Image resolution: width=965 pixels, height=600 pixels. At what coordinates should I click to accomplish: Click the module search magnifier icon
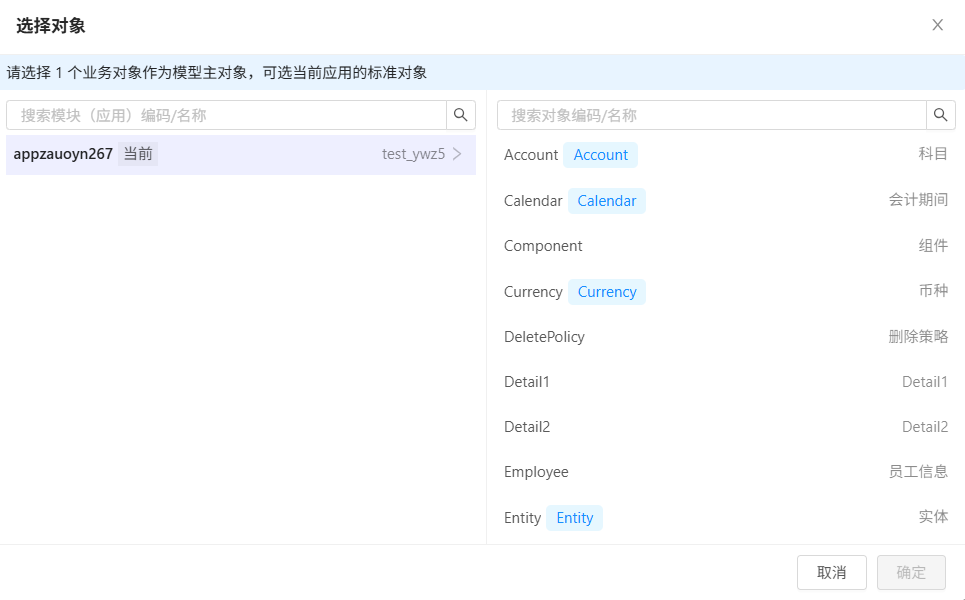(461, 115)
